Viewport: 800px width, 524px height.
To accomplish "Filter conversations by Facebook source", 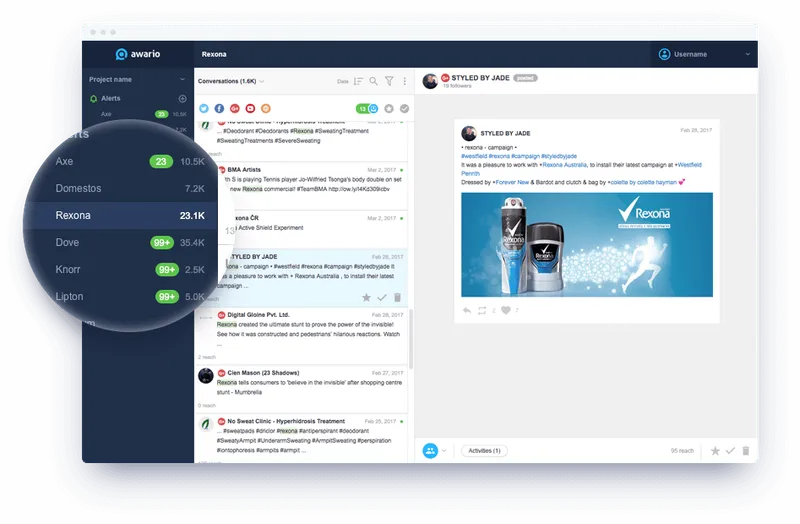I will [219, 108].
